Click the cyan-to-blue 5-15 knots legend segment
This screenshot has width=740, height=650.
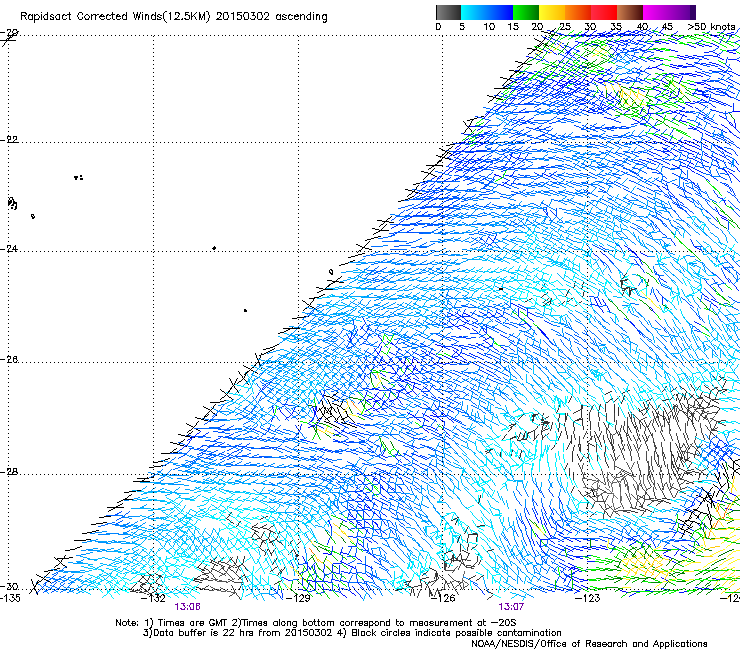[x=487, y=12]
